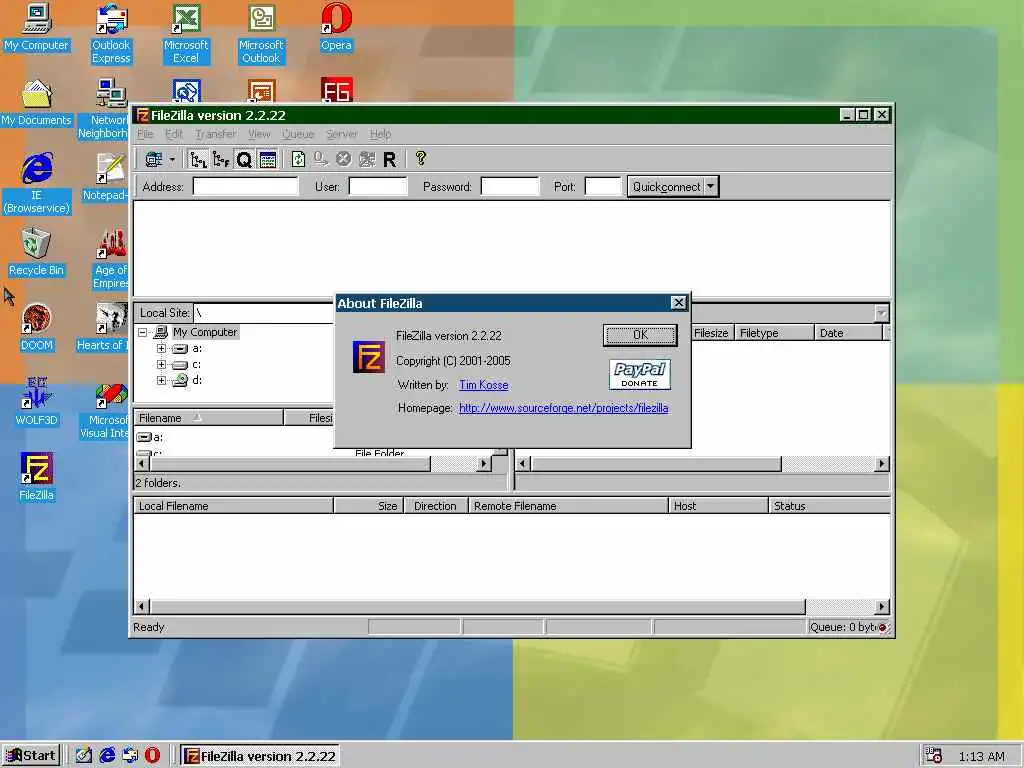Select My Computer in local tree
This screenshot has width=1024, height=768.
pos(204,332)
